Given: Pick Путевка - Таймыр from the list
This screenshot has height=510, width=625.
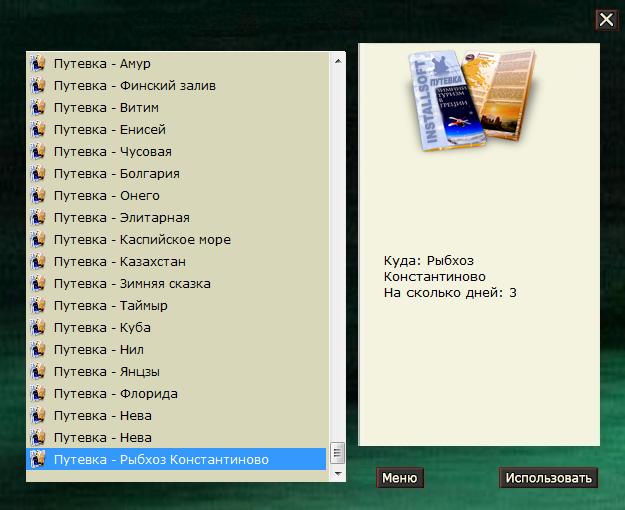Looking at the screenshot, I should (x=176, y=305).
